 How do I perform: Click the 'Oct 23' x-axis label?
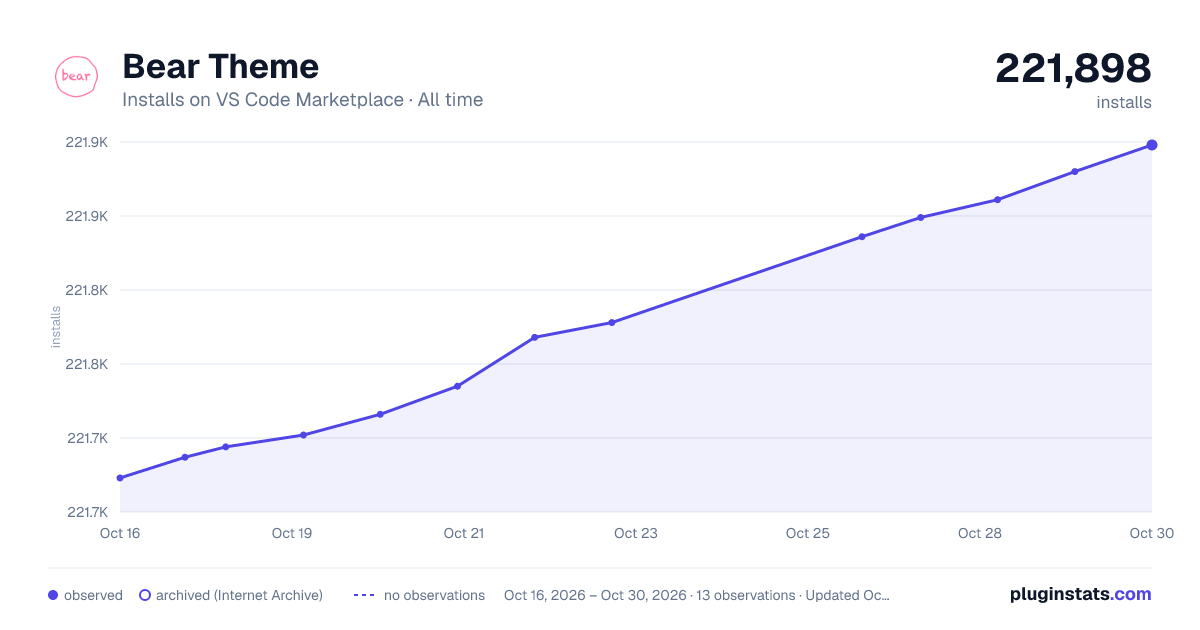[636, 533]
